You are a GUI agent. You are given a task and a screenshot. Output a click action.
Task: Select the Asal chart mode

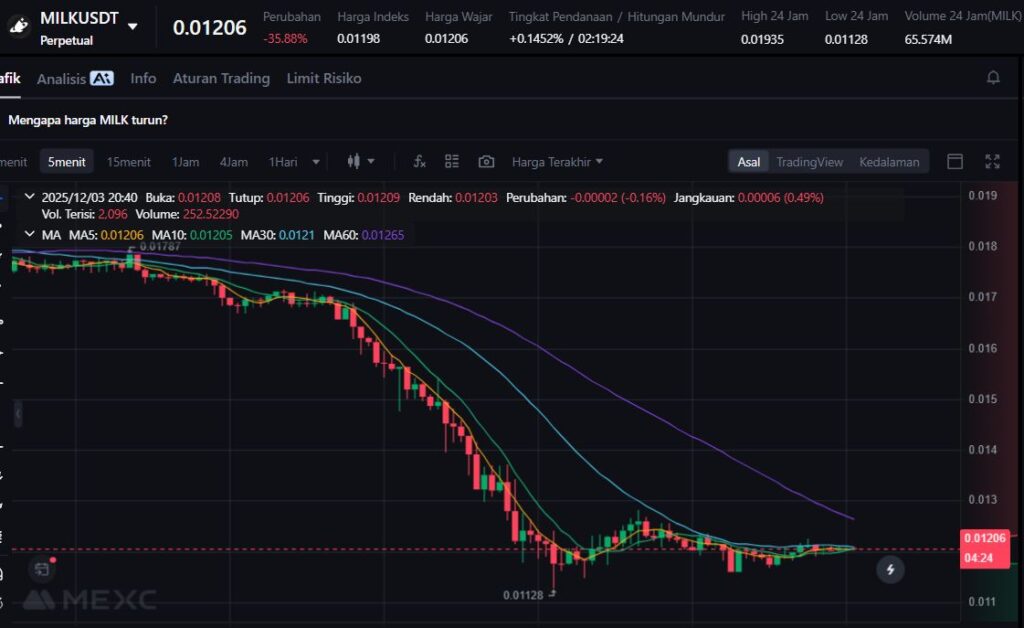[749, 162]
